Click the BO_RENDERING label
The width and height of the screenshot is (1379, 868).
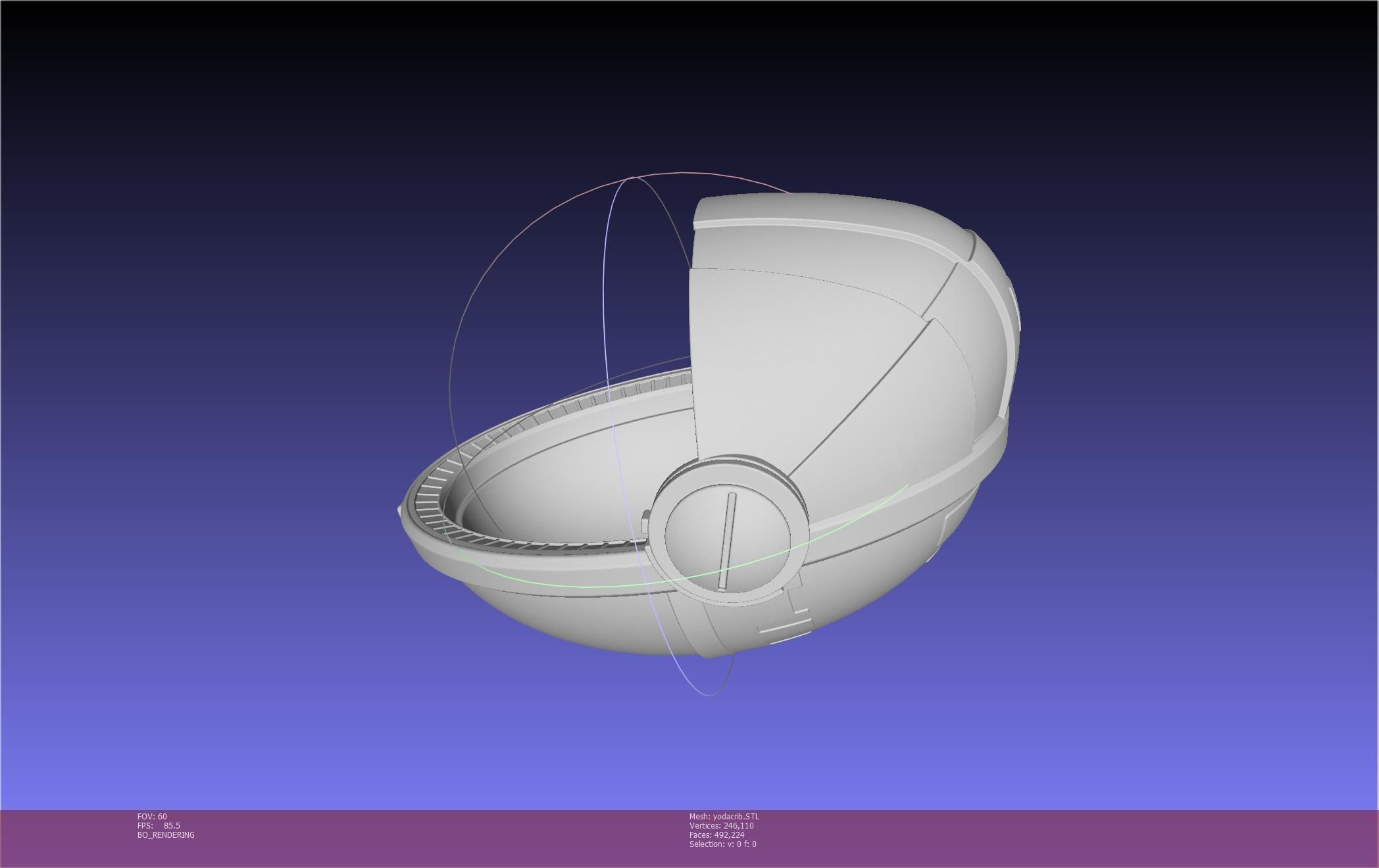coord(166,835)
